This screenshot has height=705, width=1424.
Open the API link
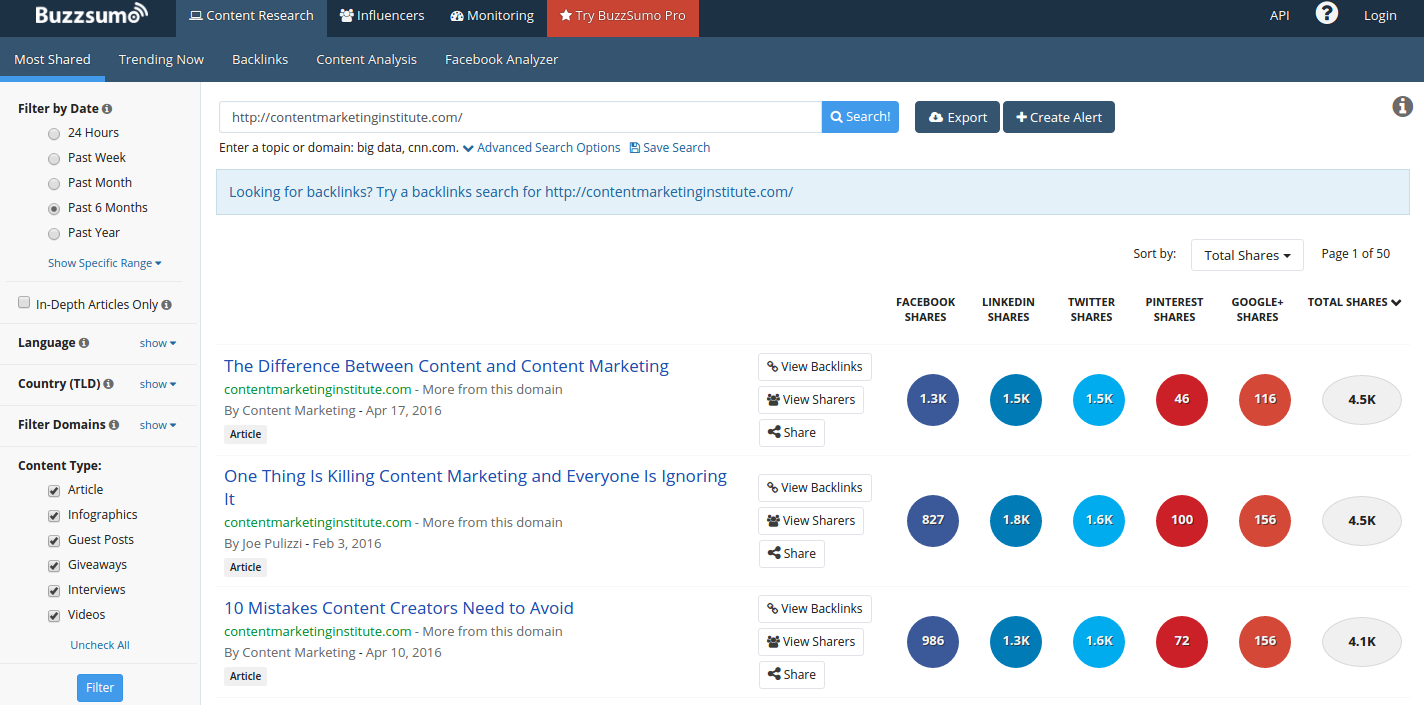[x=1279, y=15]
